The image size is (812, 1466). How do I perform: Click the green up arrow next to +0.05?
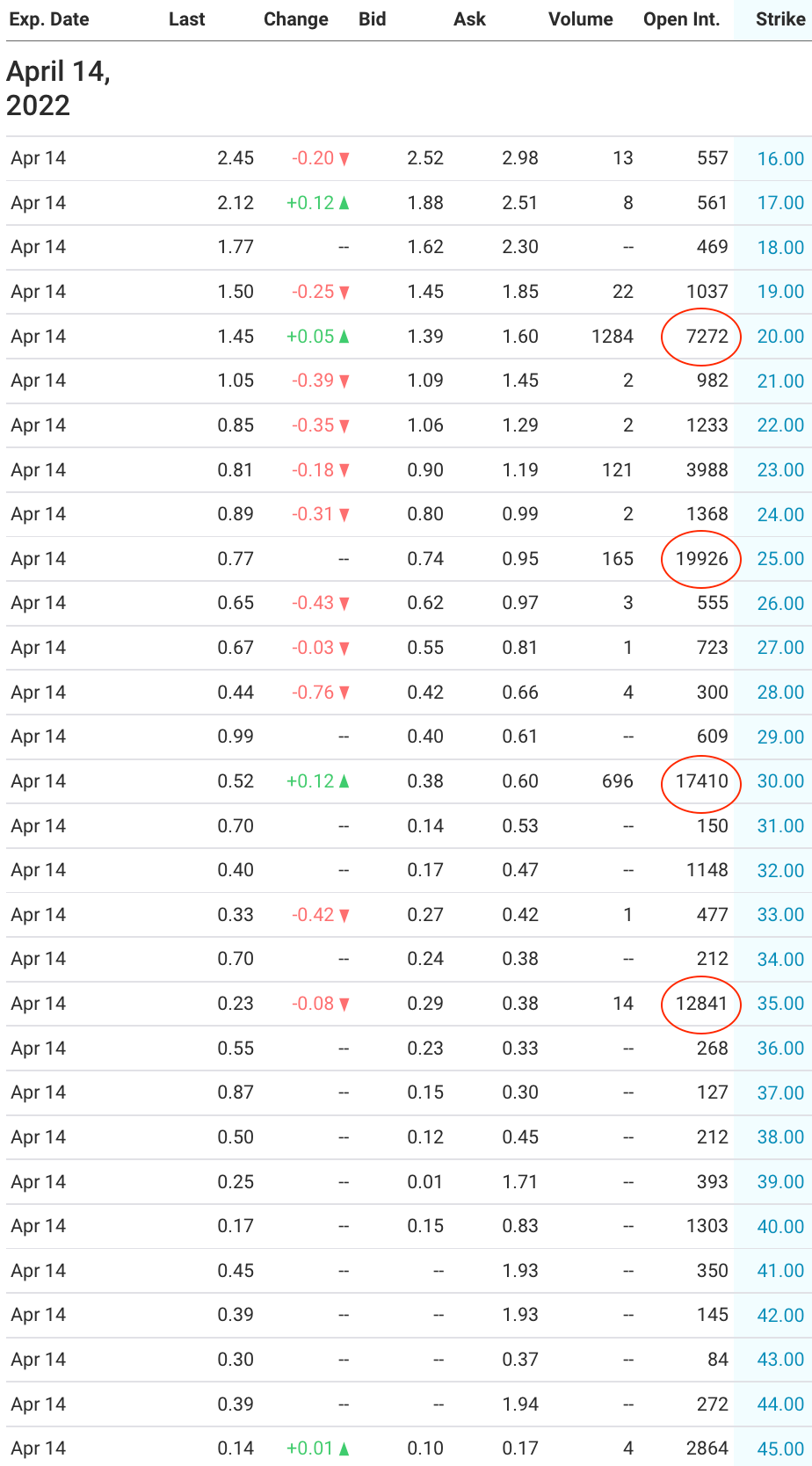tap(344, 337)
